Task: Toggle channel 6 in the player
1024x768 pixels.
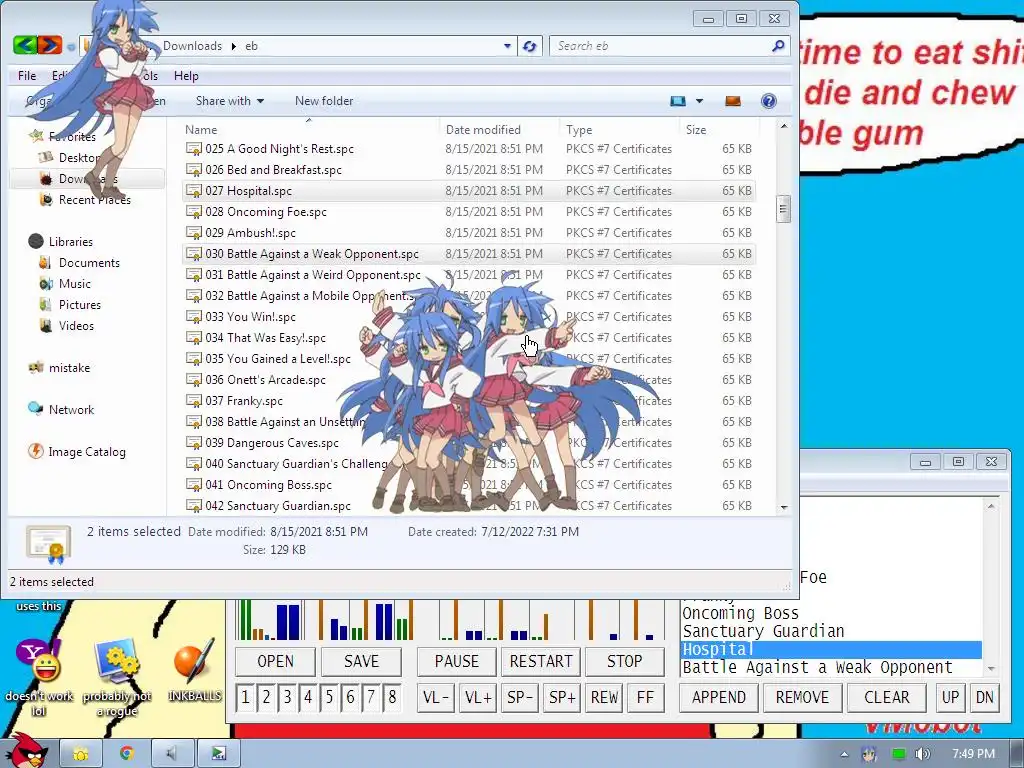Action: [349, 697]
